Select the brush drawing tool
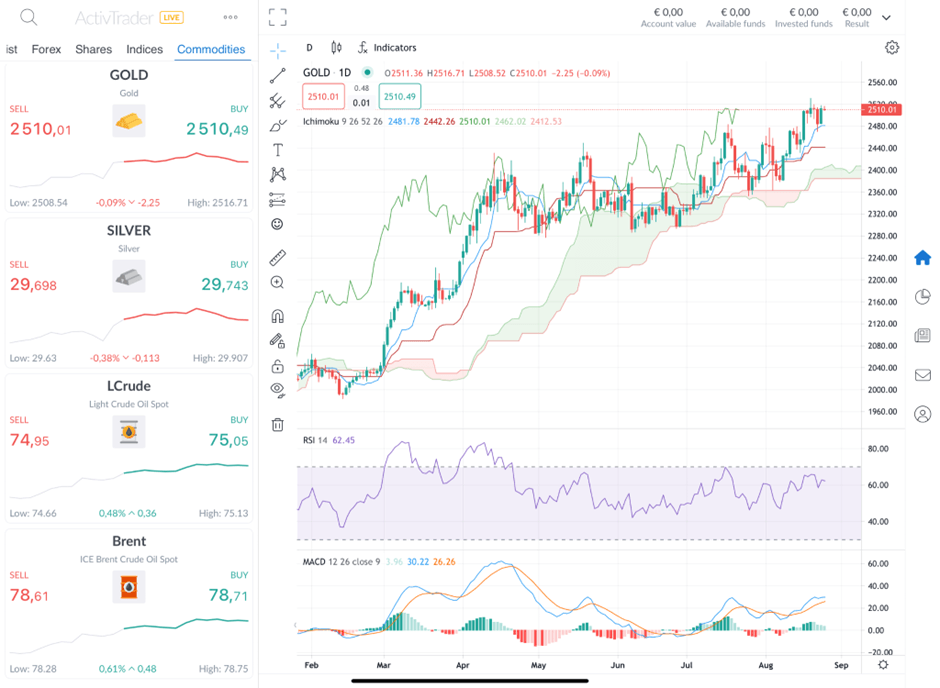Image resolution: width=940 pixels, height=688 pixels. point(278,125)
